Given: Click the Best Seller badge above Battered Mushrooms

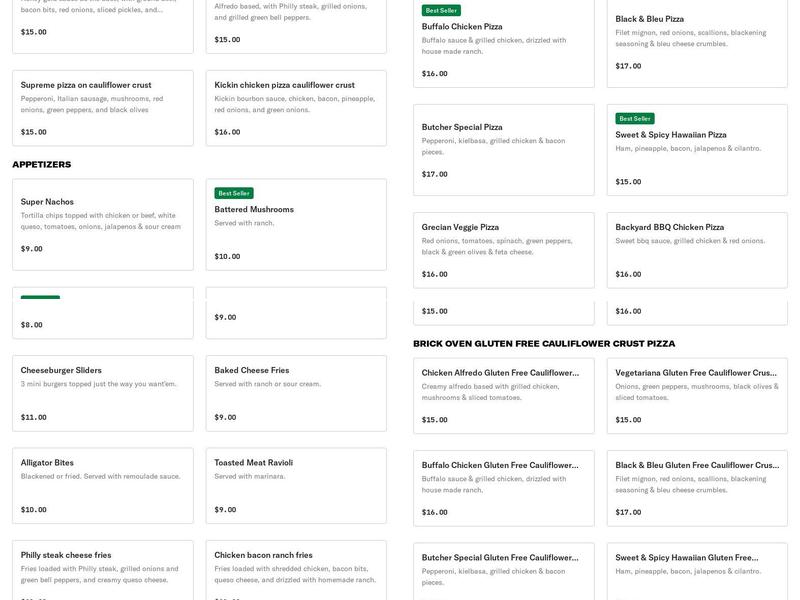Looking at the screenshot, I should tap(234, 193).
